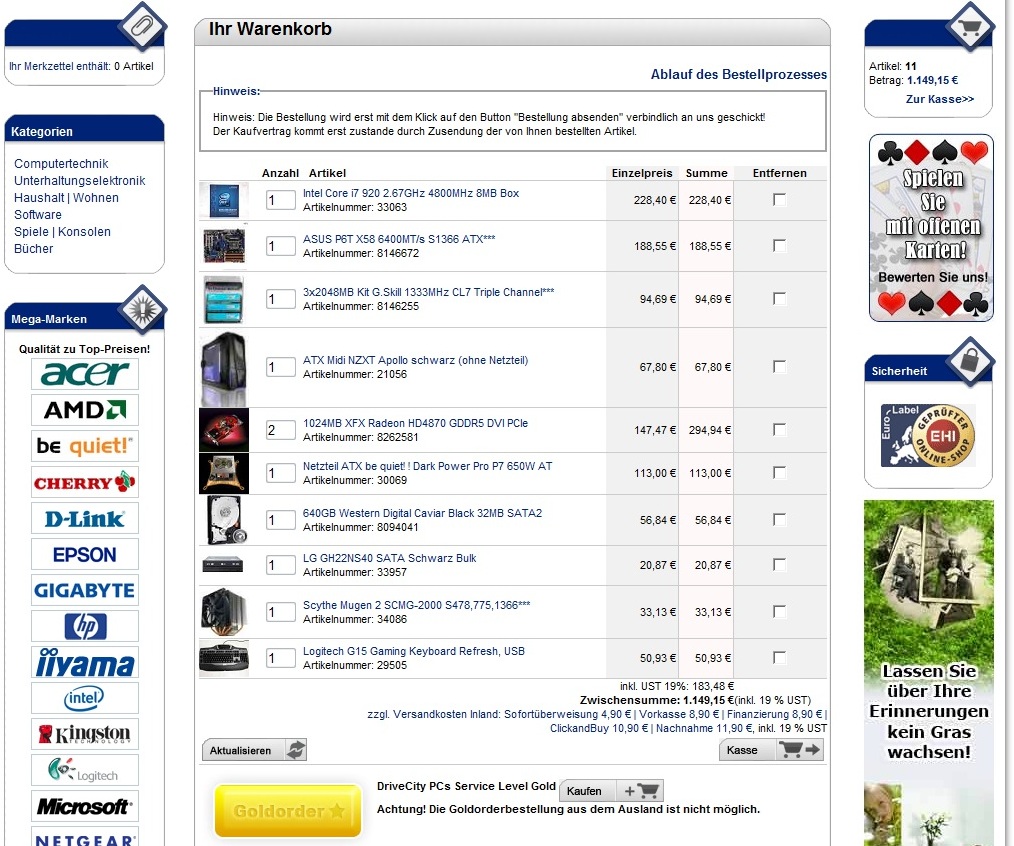Click the paperclip Merkzettel icon

(142, 27)
